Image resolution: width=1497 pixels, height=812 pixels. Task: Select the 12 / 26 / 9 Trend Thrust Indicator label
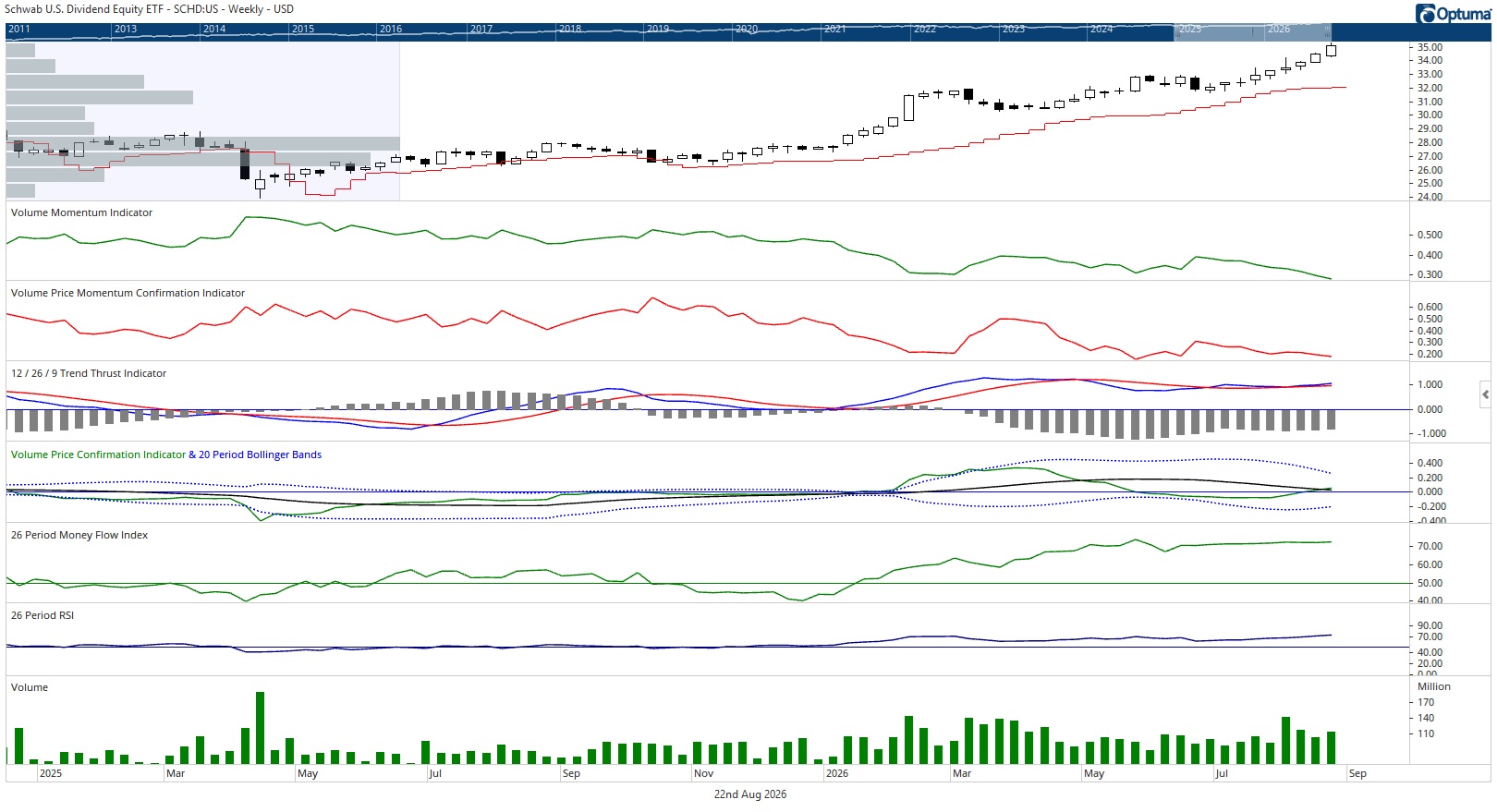point(89,373)
